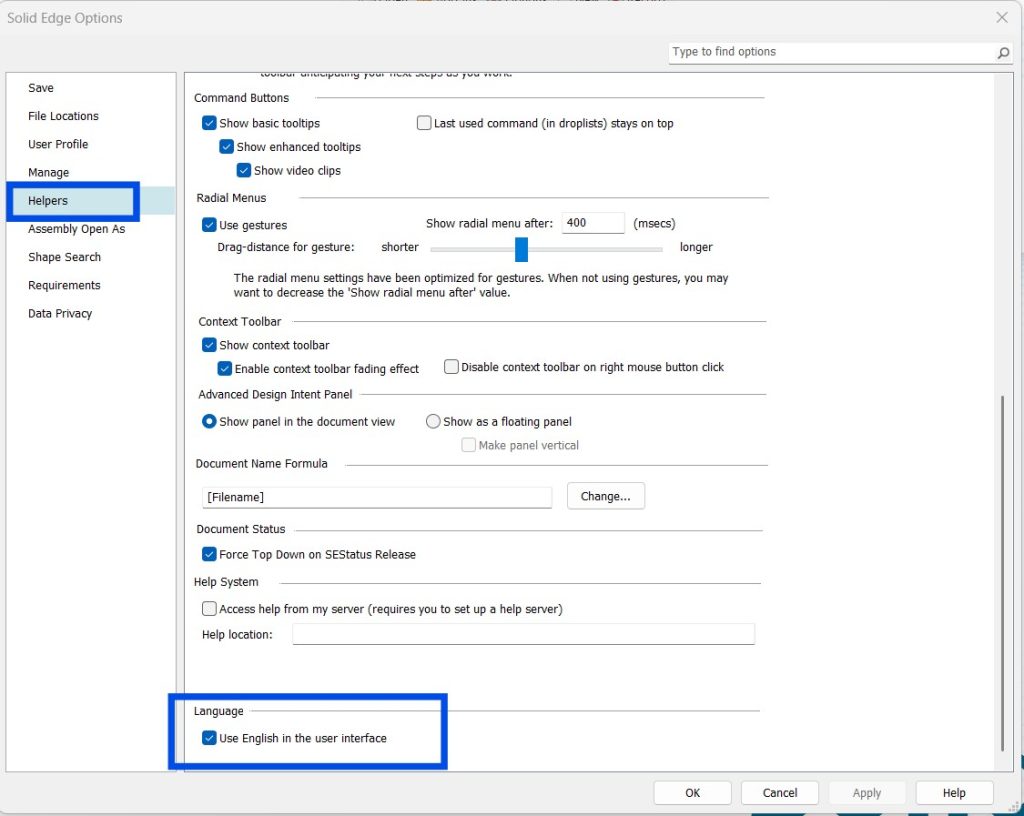This screenshot has width=1024, height=816.
Task: Click the Show radial menu after field
Action: click(x=592, y=223)
